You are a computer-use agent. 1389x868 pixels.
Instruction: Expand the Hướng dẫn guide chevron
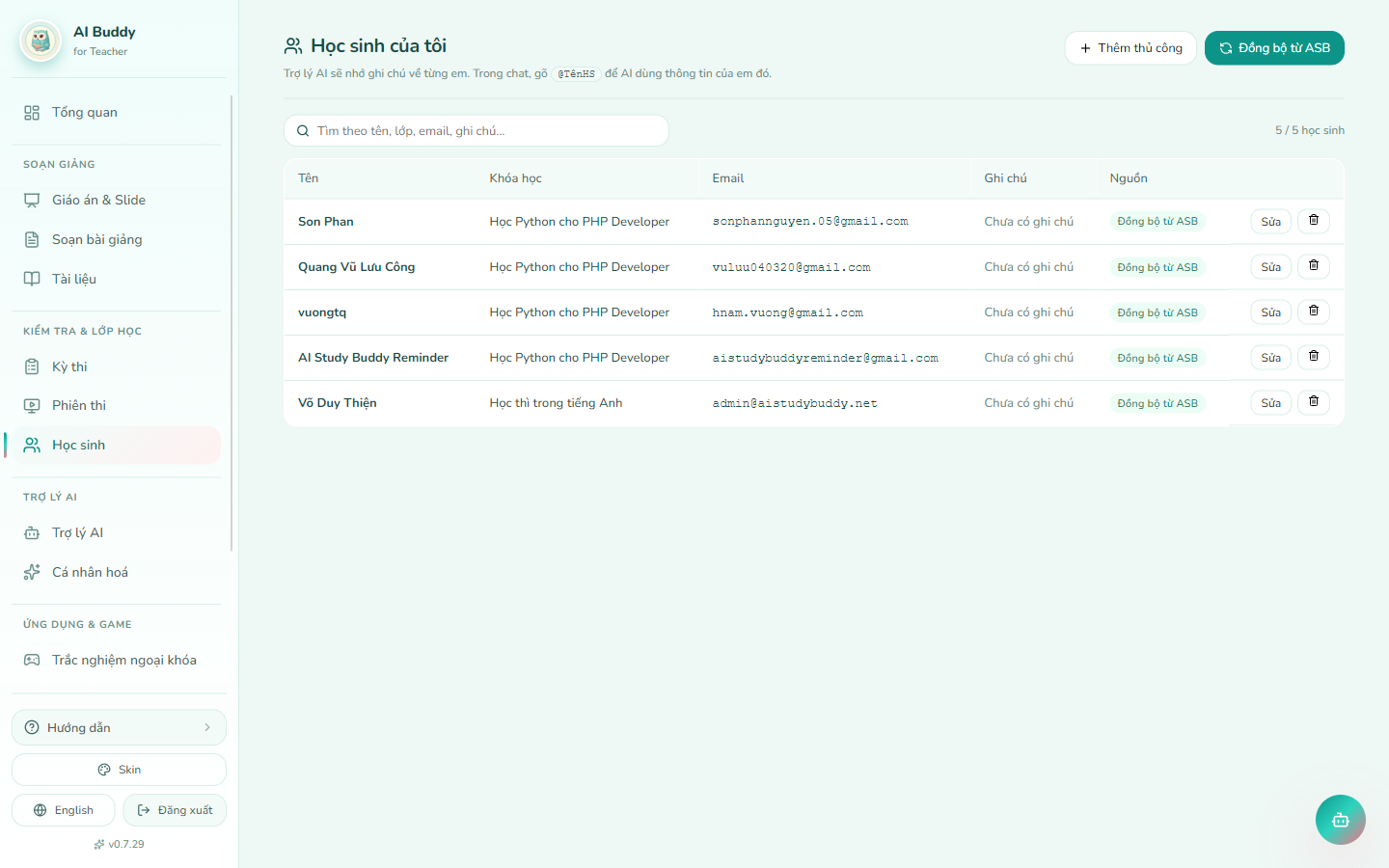207,727
